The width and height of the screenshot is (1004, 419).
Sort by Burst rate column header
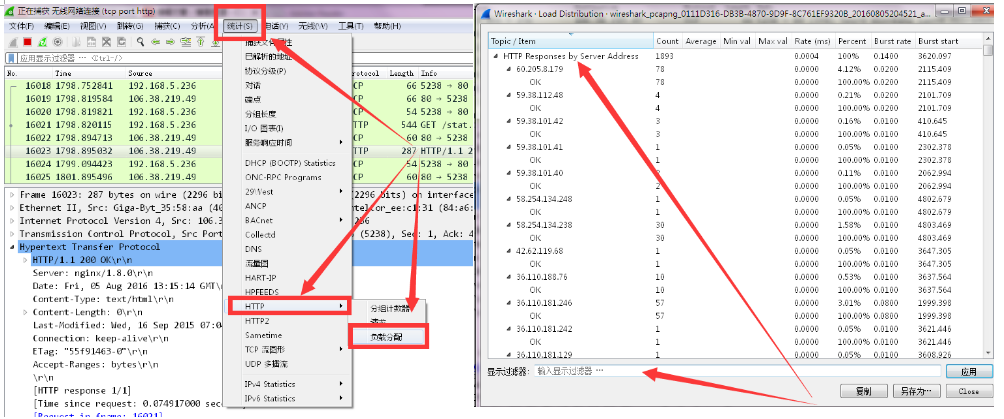[893, 41]
